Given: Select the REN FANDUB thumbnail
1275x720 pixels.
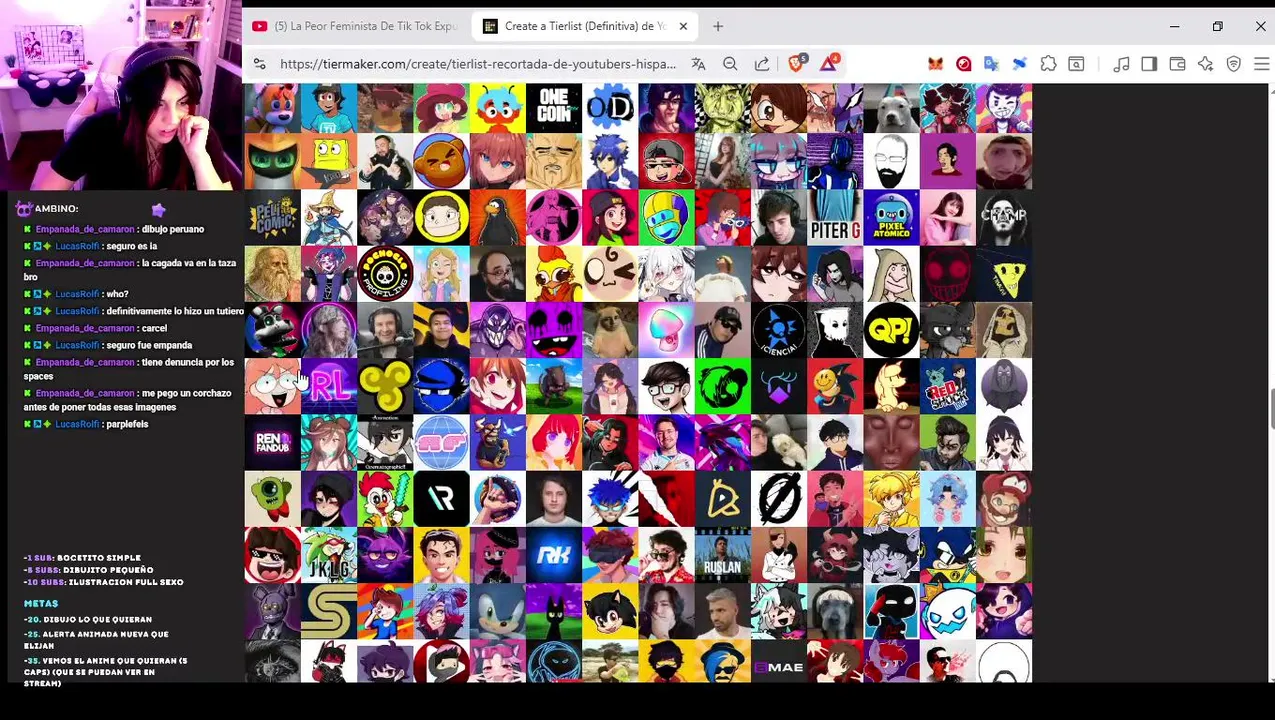Looking at the screenshot, I should tap(272, 442).
